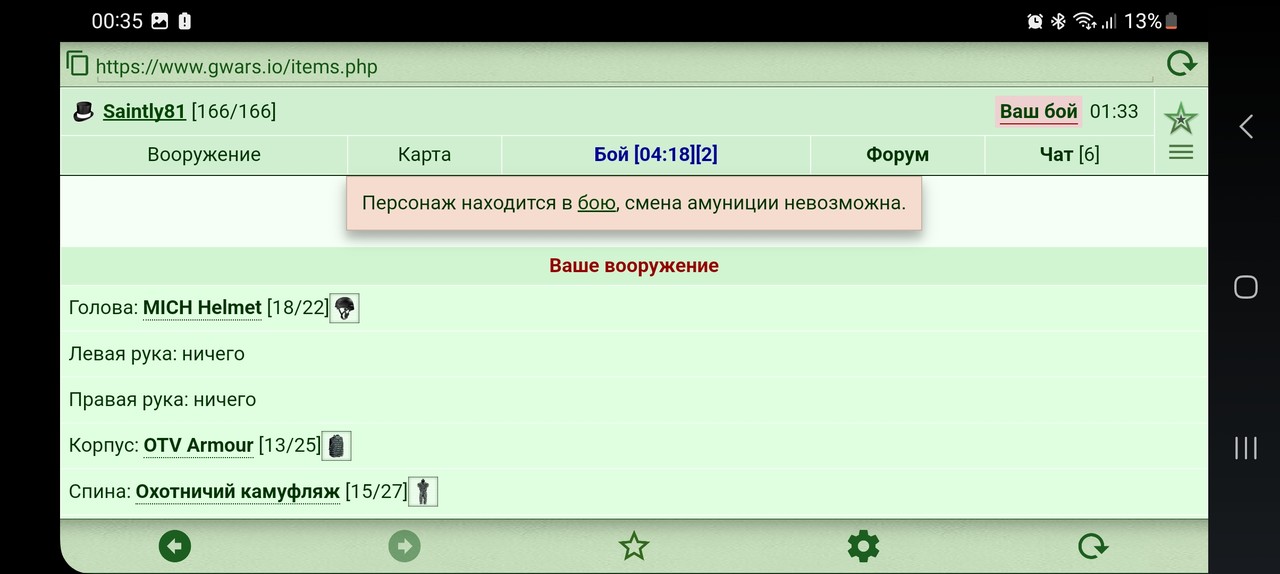1280x574 pixels.
Task: Click the [15/27] camouflage durability value
Action: (376, 491)
